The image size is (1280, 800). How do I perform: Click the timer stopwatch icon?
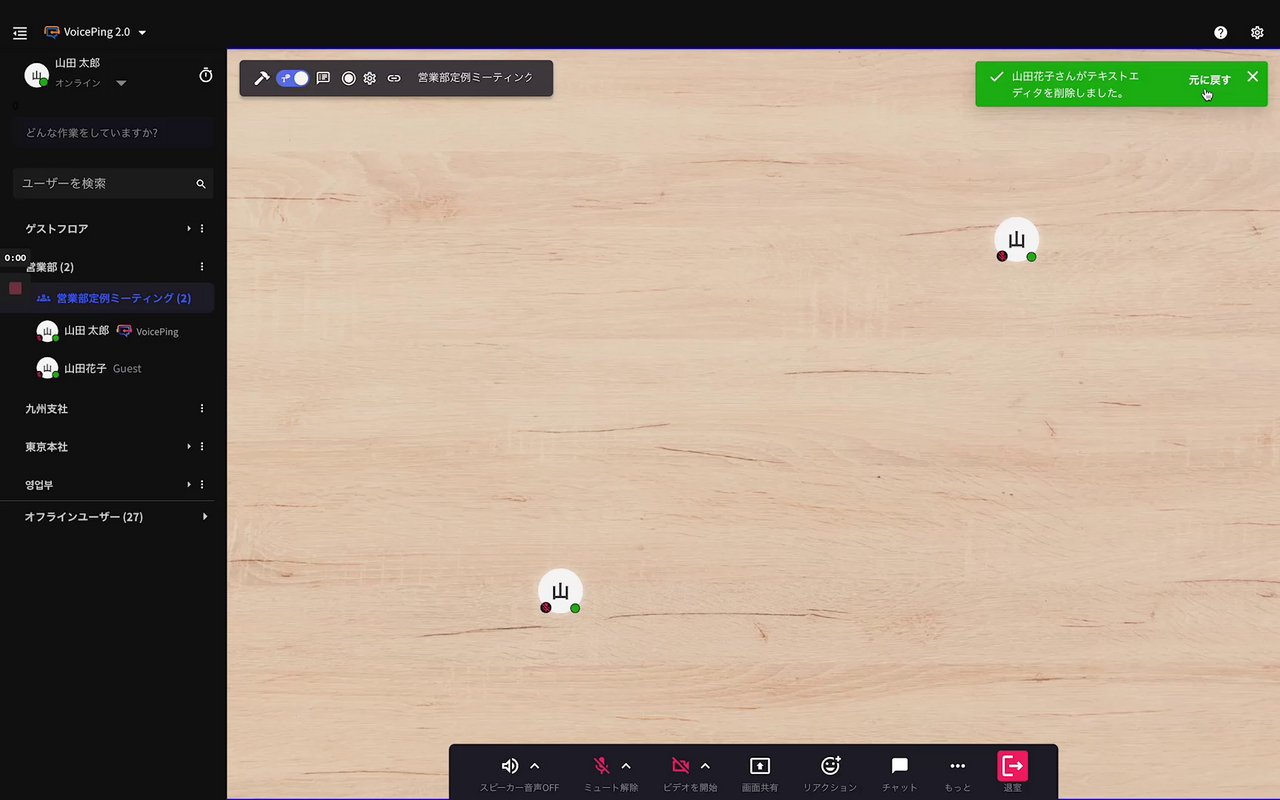pos(206,75)
